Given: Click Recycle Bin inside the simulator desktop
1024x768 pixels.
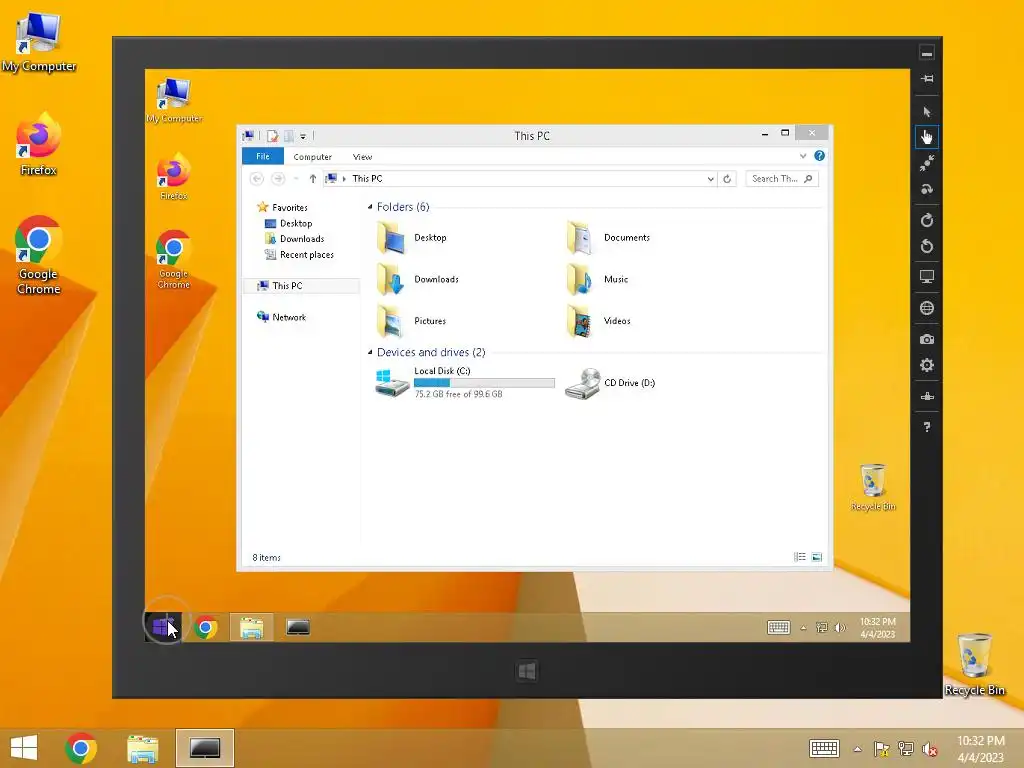Looking at the screenshot, I should (x=873, y=488).
